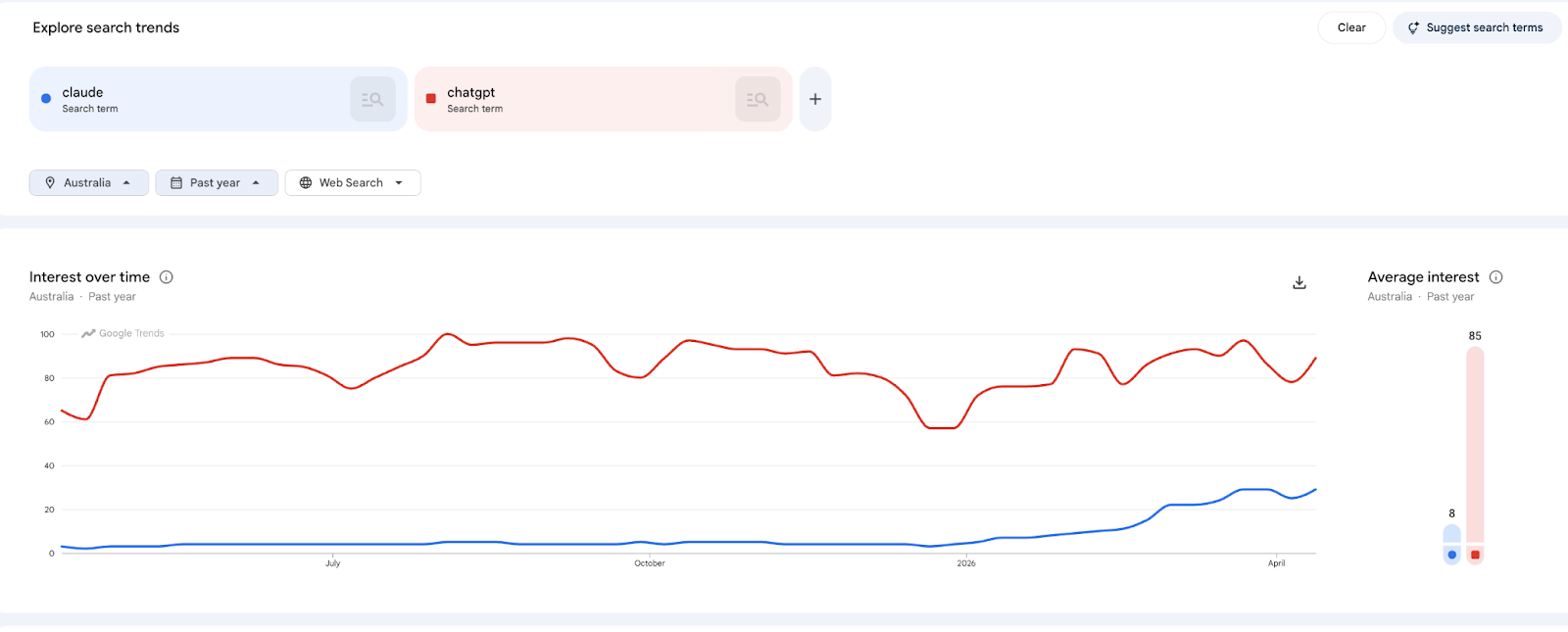
Task: Click the blue claude color dot
Action: 46,99
